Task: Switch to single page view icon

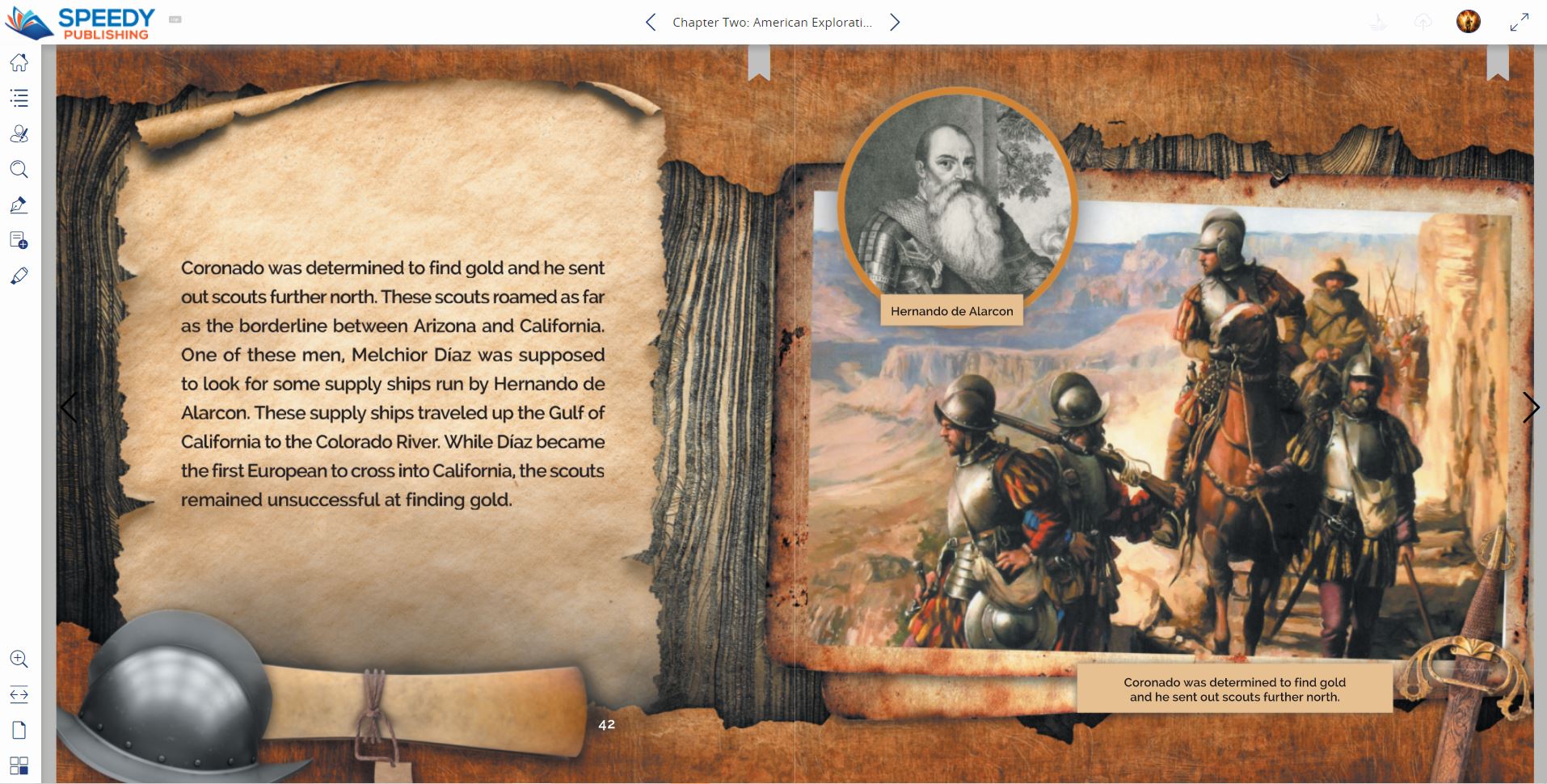Action: [19, 730]
